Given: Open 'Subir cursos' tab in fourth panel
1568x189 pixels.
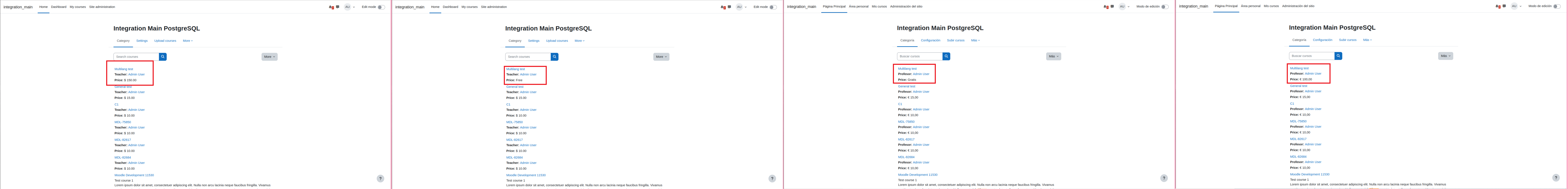Looking at the screenshot, I should (x=1348, y=40).
